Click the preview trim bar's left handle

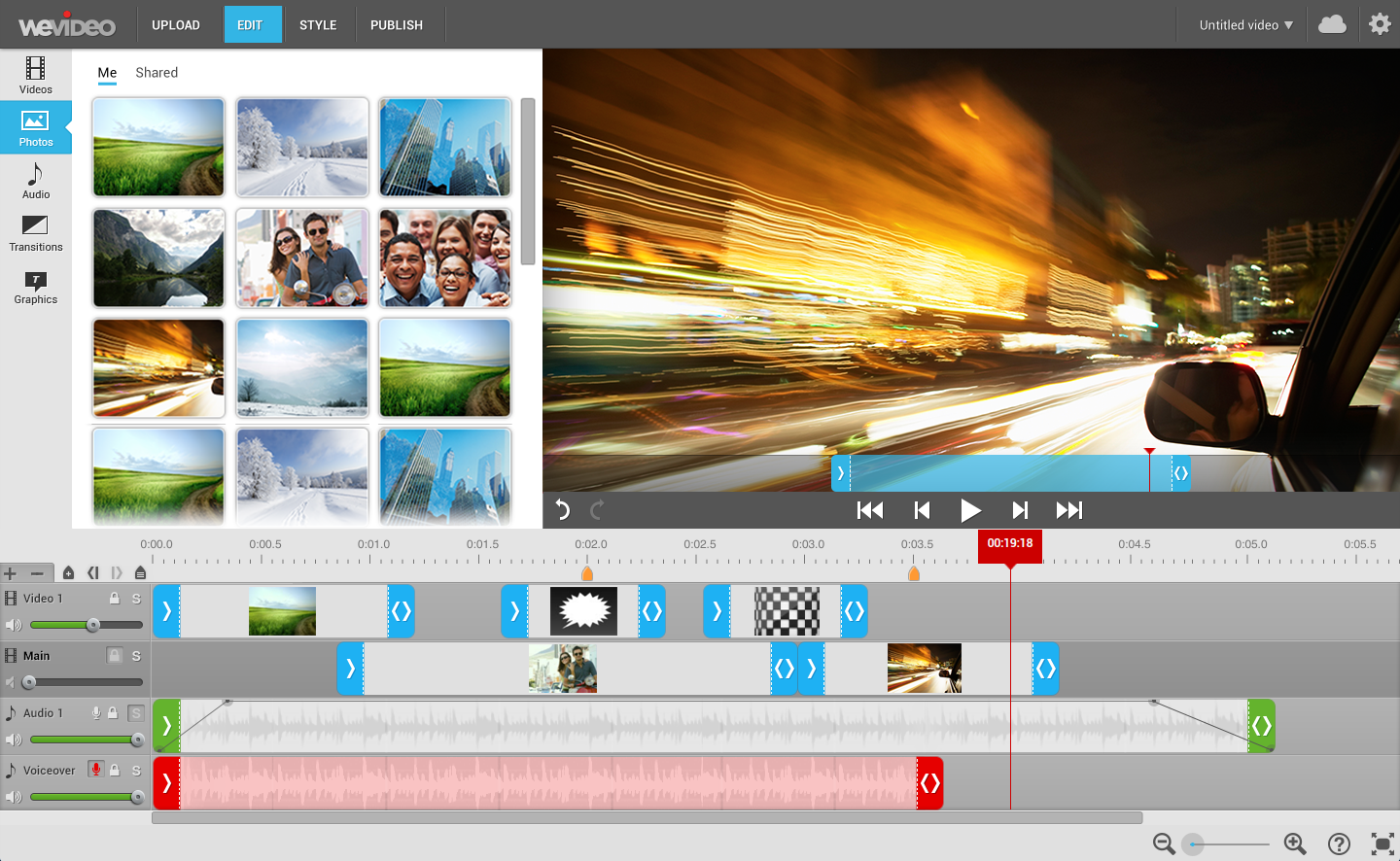click(x=841, y=473)
